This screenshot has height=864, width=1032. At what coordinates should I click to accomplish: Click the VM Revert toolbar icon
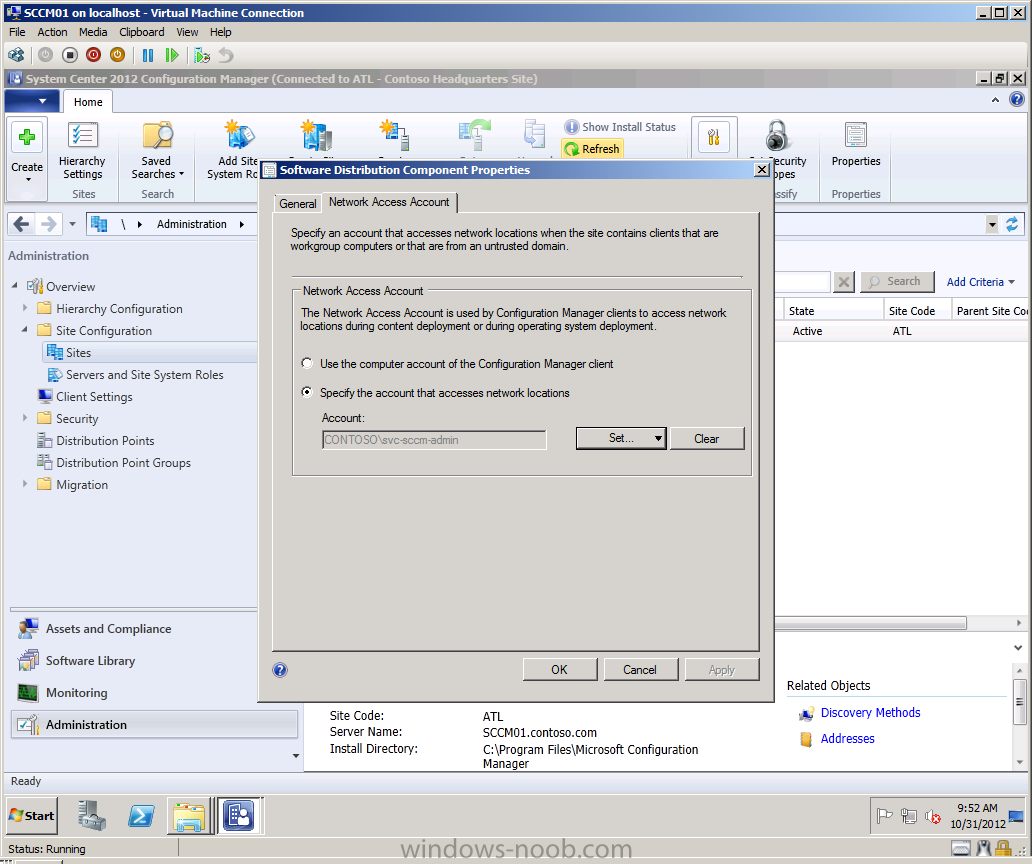click(x=226, y=55)
